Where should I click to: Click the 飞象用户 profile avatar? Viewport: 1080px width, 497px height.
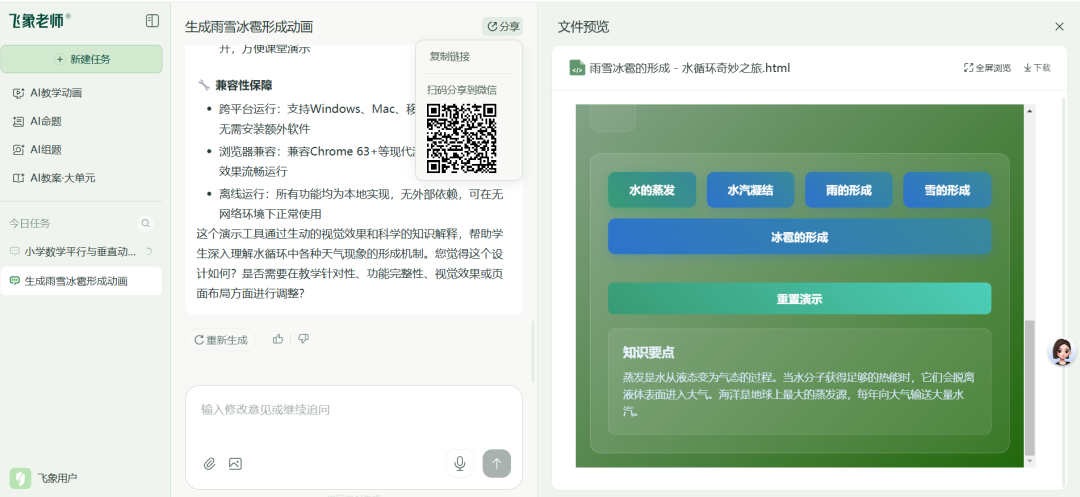coord(20,477)
